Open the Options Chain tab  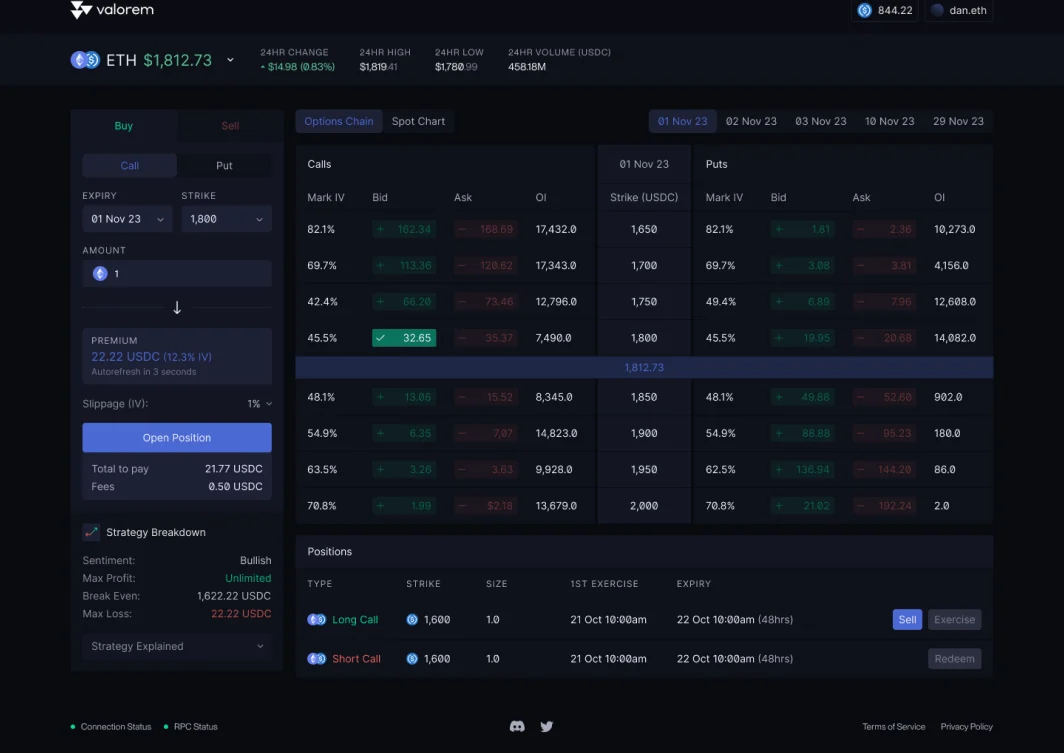click(339, 121)
